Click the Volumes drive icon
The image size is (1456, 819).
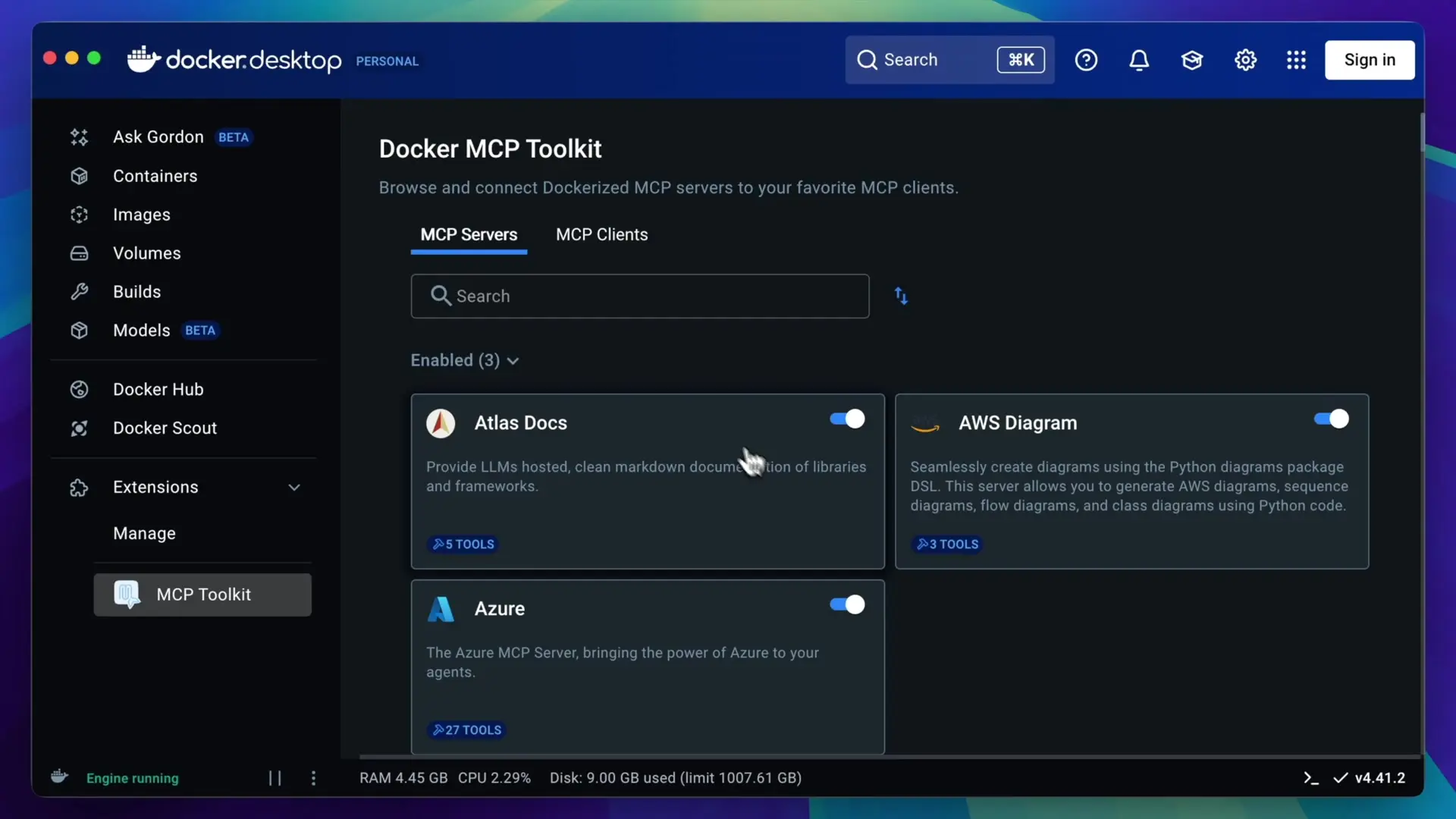pos(79,253)
